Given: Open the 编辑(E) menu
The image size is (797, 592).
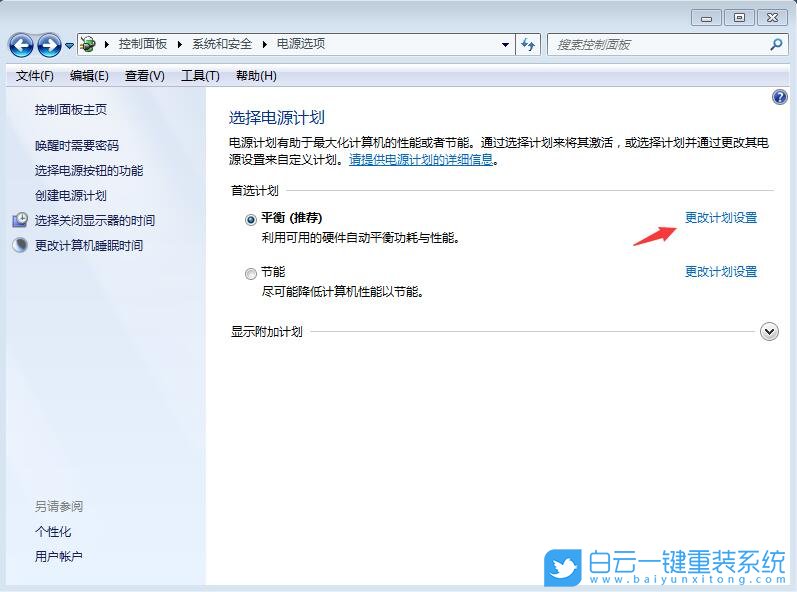Looking at the screenshot, I should point(89,76).
